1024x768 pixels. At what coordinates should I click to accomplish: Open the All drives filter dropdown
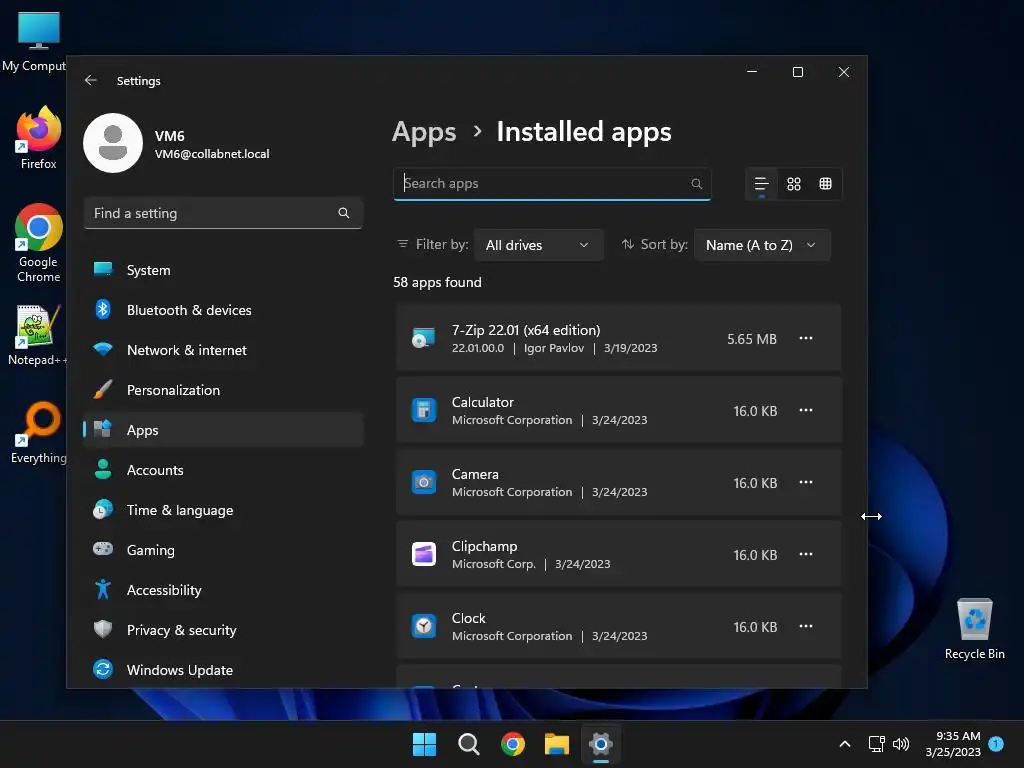(x=538, y=245)
